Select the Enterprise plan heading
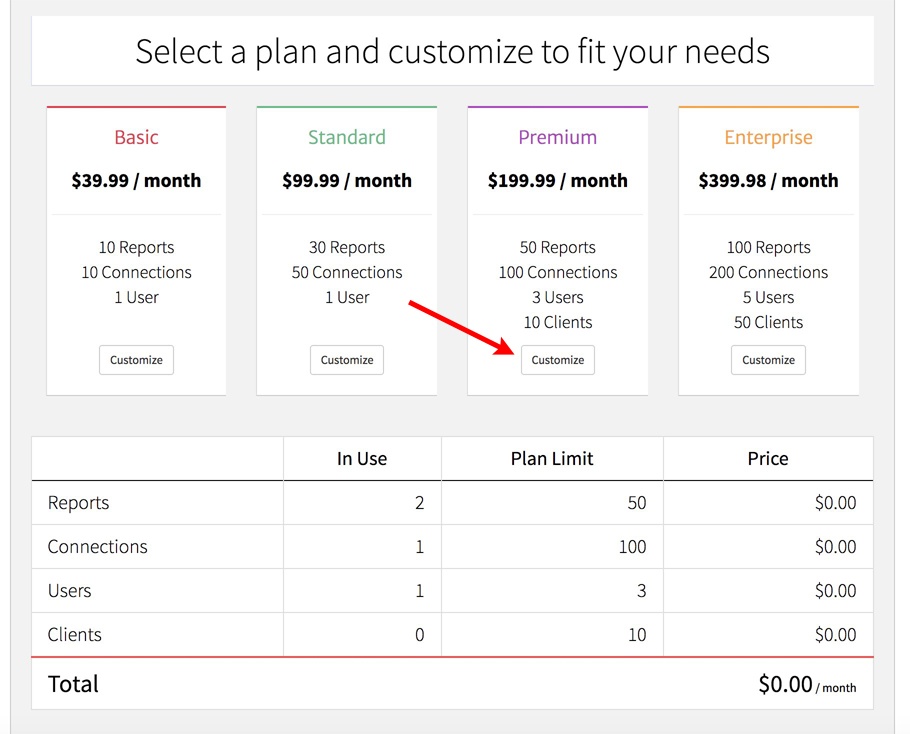Image resolution: width=910 pixels, height=734 pixels. click(x=768, y=137)
